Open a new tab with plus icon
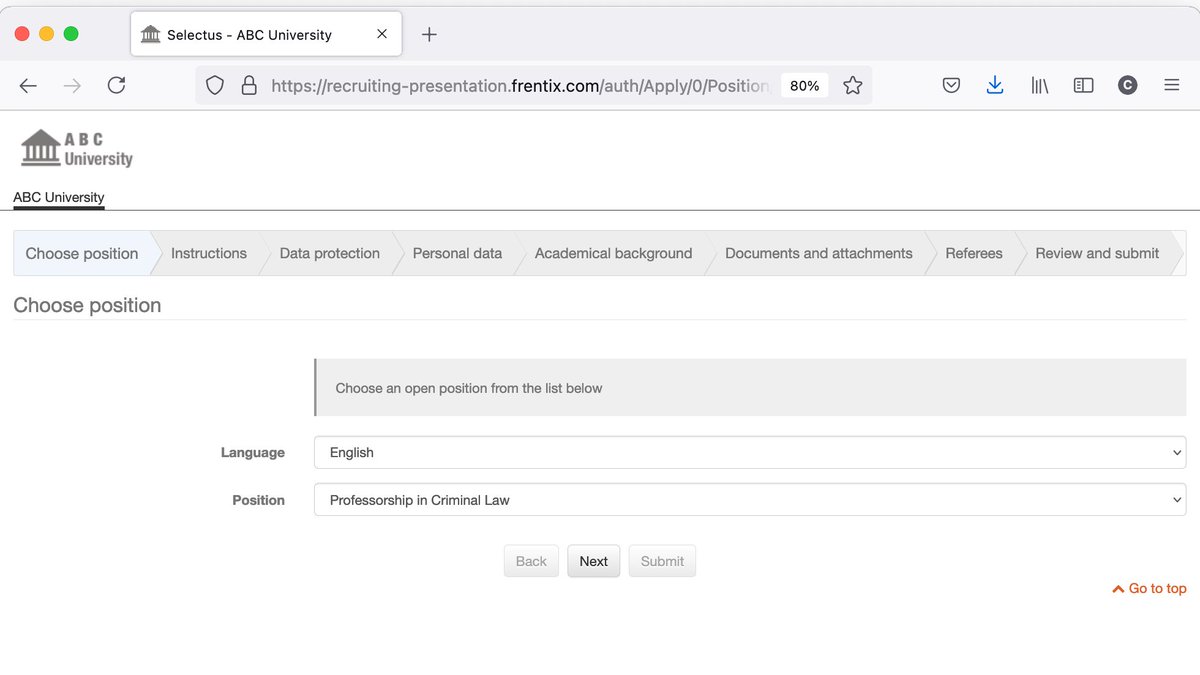The width and height of the screenshot is (1200, 675). coord(429,35)
